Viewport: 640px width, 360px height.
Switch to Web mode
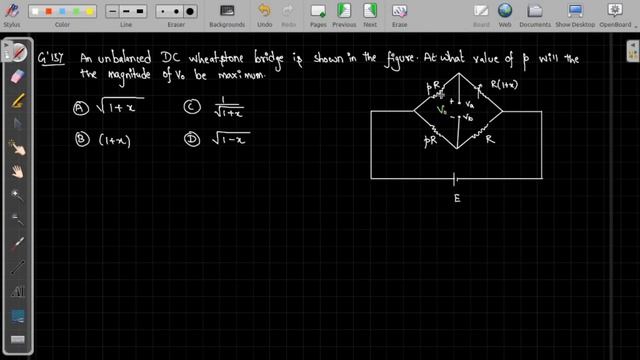point(505,15)
